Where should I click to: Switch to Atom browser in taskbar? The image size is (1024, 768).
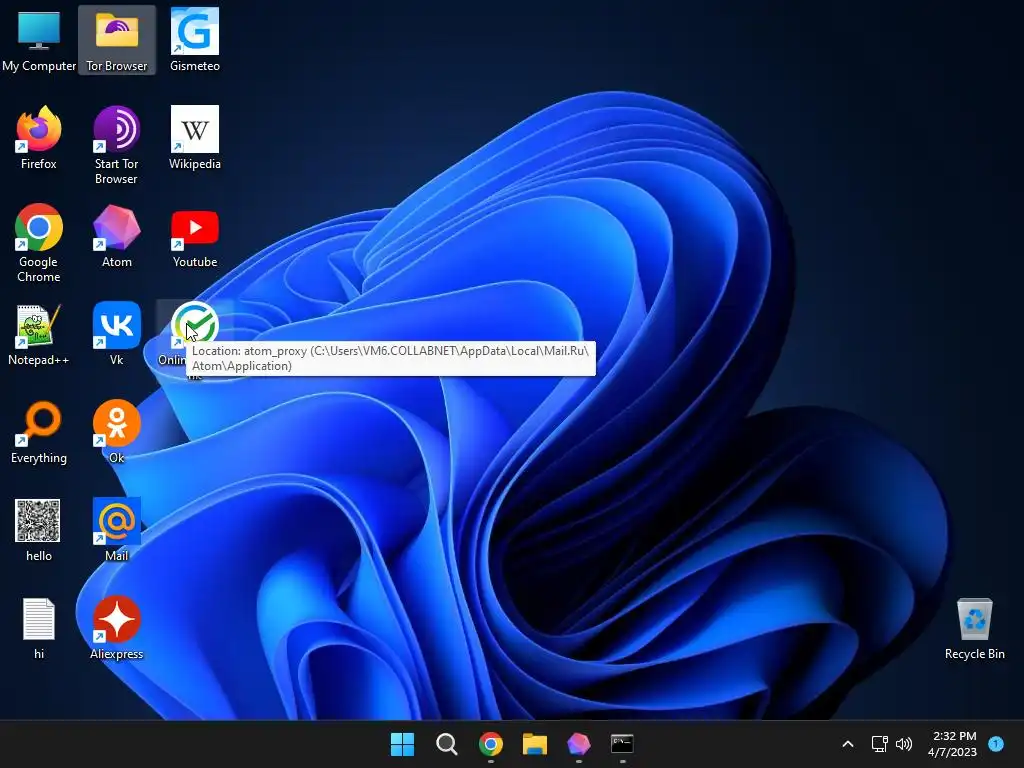pos(579,744)
